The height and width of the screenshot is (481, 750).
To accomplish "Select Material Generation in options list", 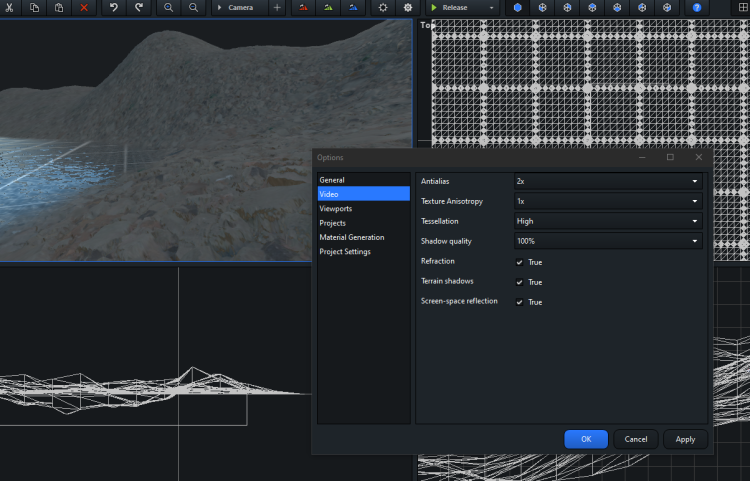I will [352, 237].
